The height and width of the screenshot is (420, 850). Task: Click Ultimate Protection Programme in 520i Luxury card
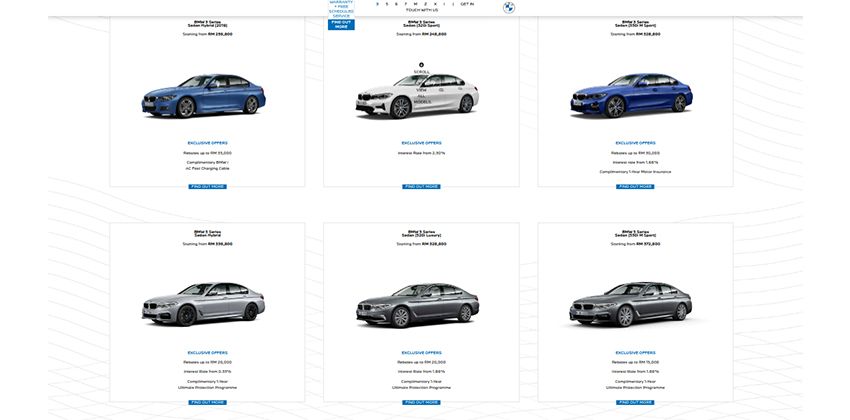(x=421, y=388)
